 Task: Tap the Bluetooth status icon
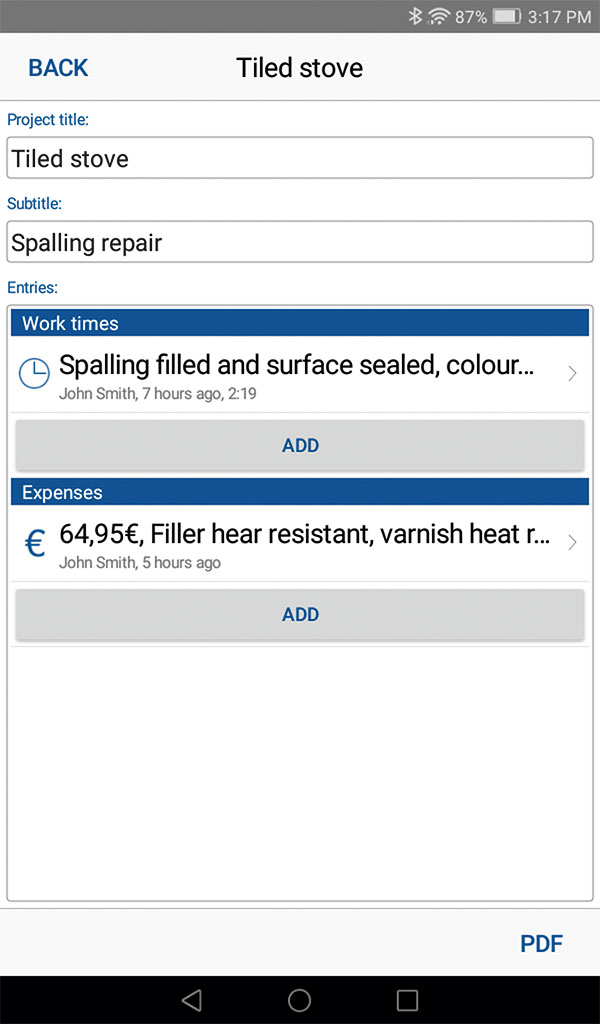(415, 16)
